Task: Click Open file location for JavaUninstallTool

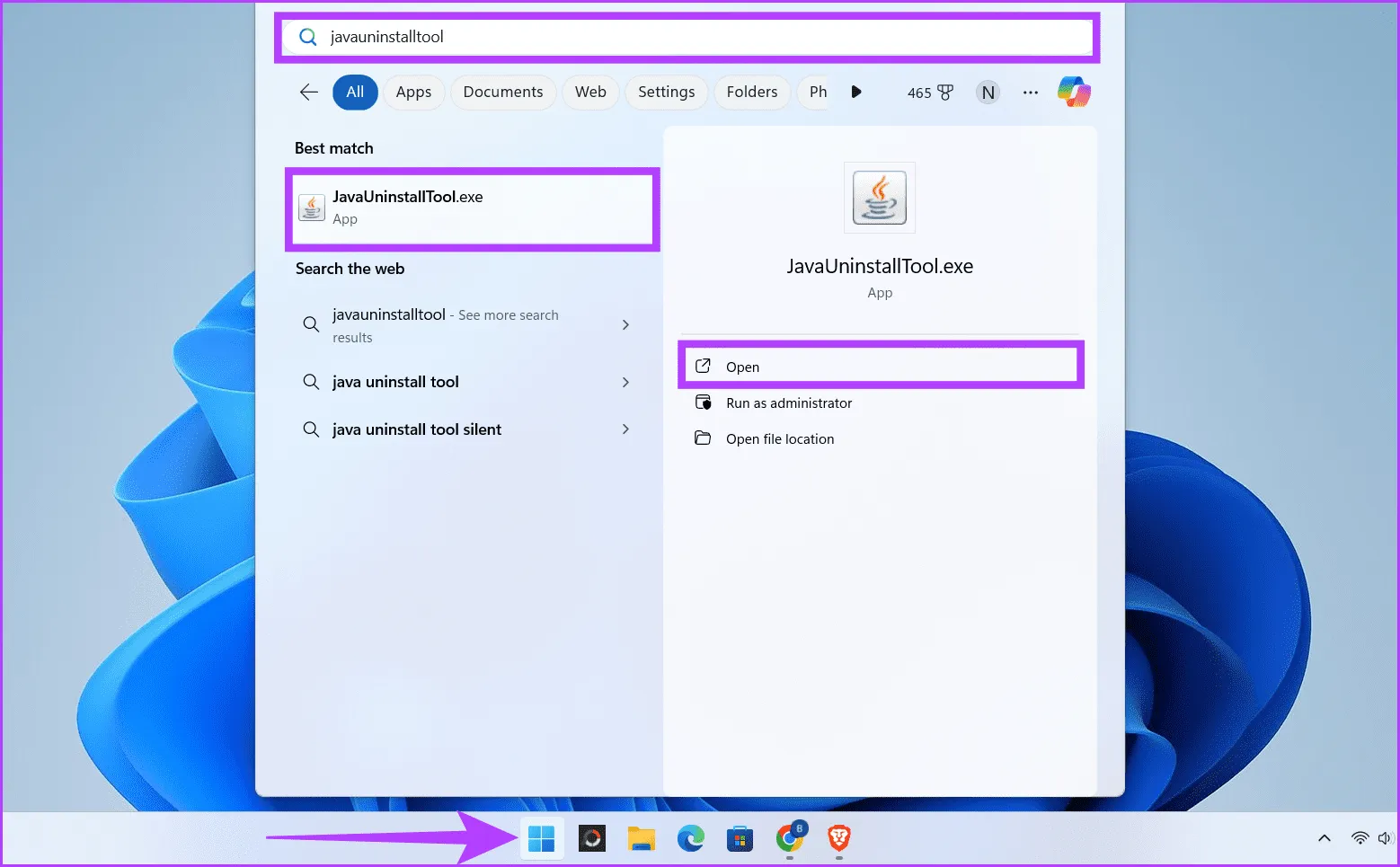Action: click(x=780, y=438)
